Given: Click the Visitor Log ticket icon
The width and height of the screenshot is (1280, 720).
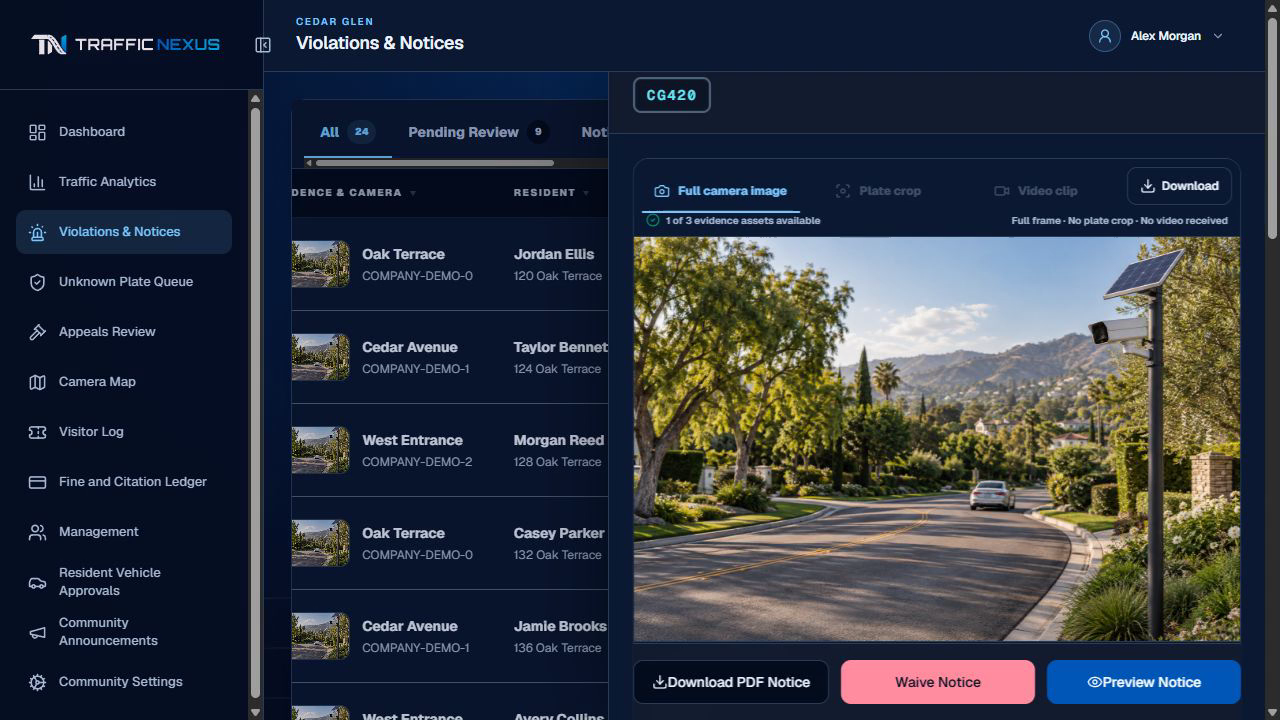Looking at the screenshot, I should coord(37,432).
